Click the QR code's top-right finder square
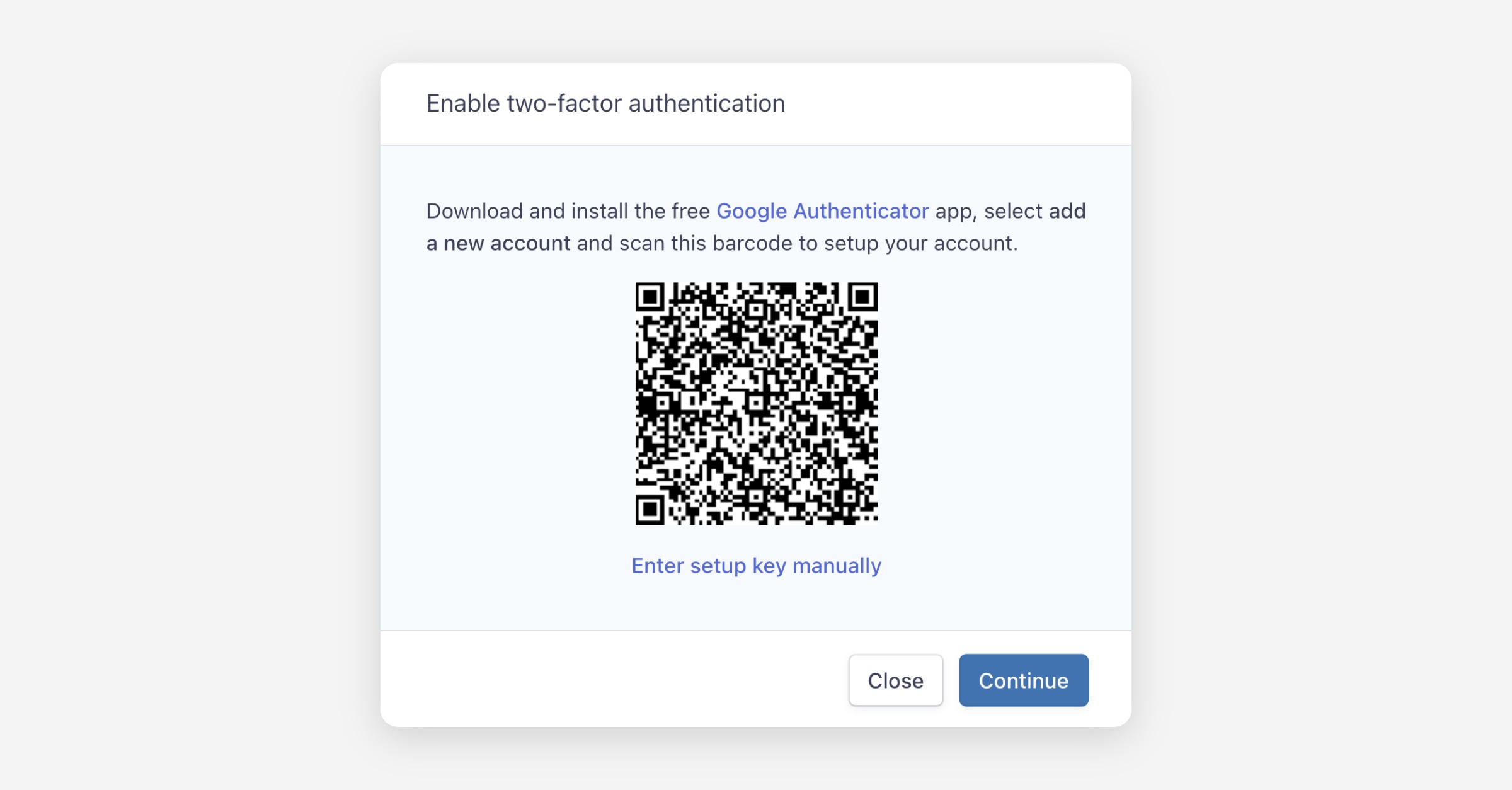Viewport: 1512px width, 790px height. pos(862,297)
